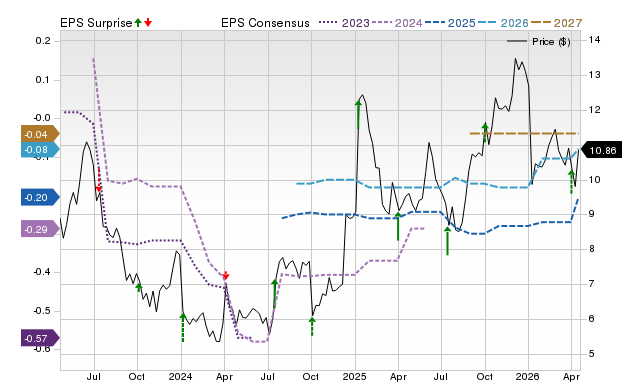Click the -0.6 label on the EPS axis

tap(41, 349)
